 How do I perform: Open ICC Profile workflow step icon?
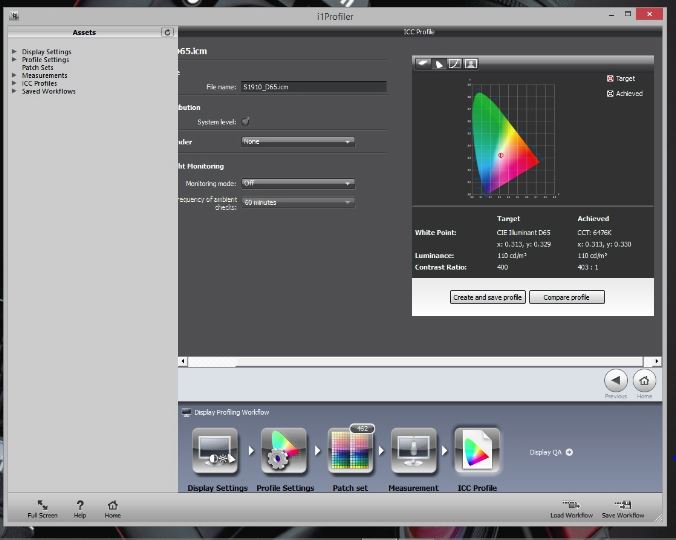477,451
